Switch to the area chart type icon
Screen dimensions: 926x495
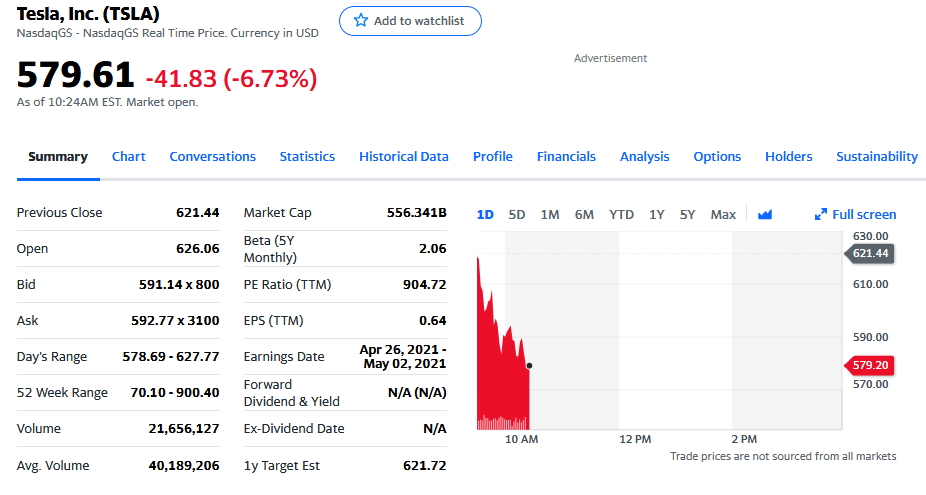pyautogui.click(x=765, y=215)
